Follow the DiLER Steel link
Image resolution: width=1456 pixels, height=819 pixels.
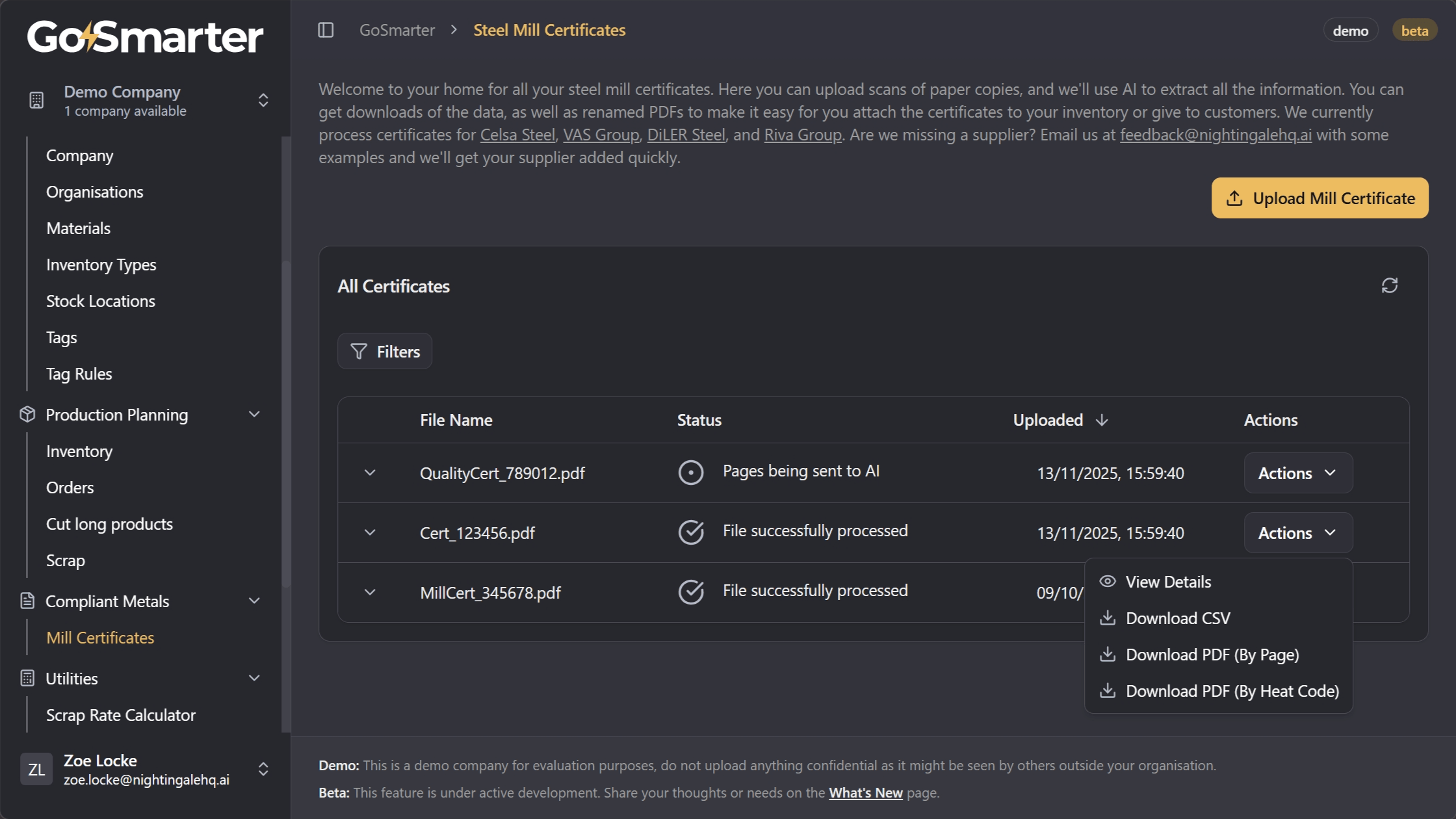click(x=686, y=135)
